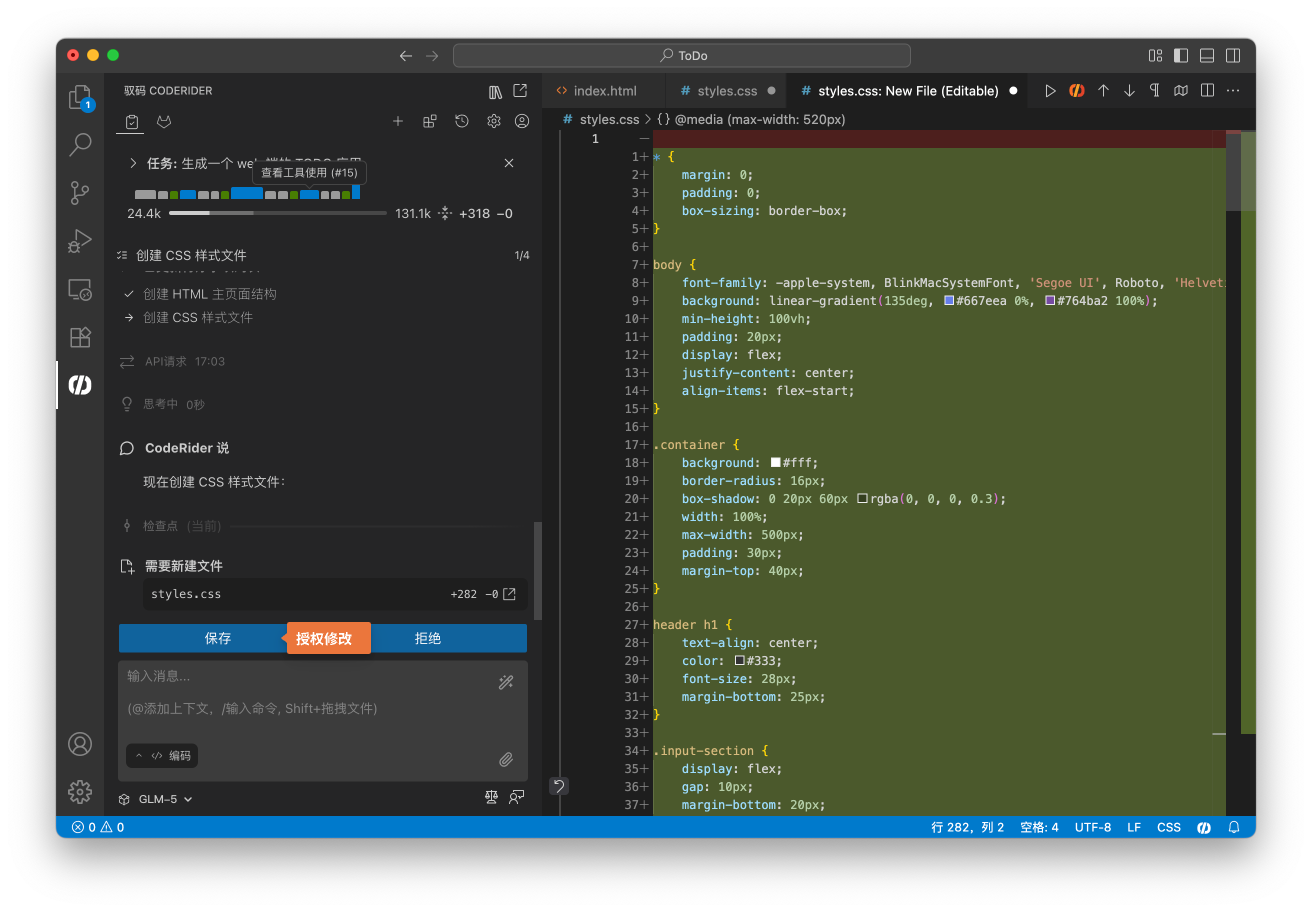This screenshot has height=912, width=1312.
Task: Open notifications bell in status bar
Action: point(1234,827)
